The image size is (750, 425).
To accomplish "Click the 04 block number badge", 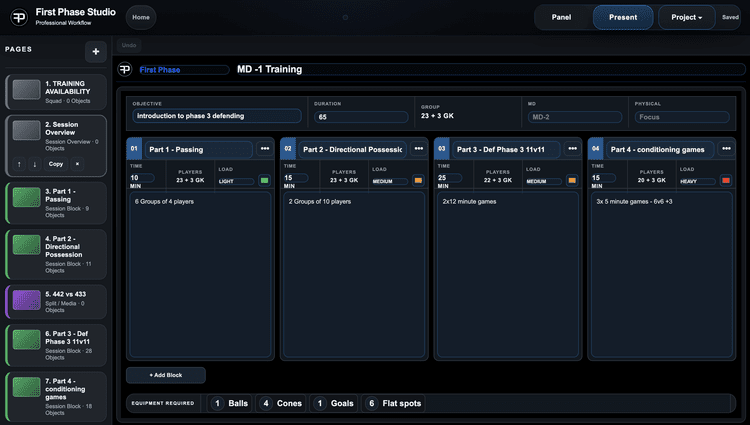I will [596, 149].
